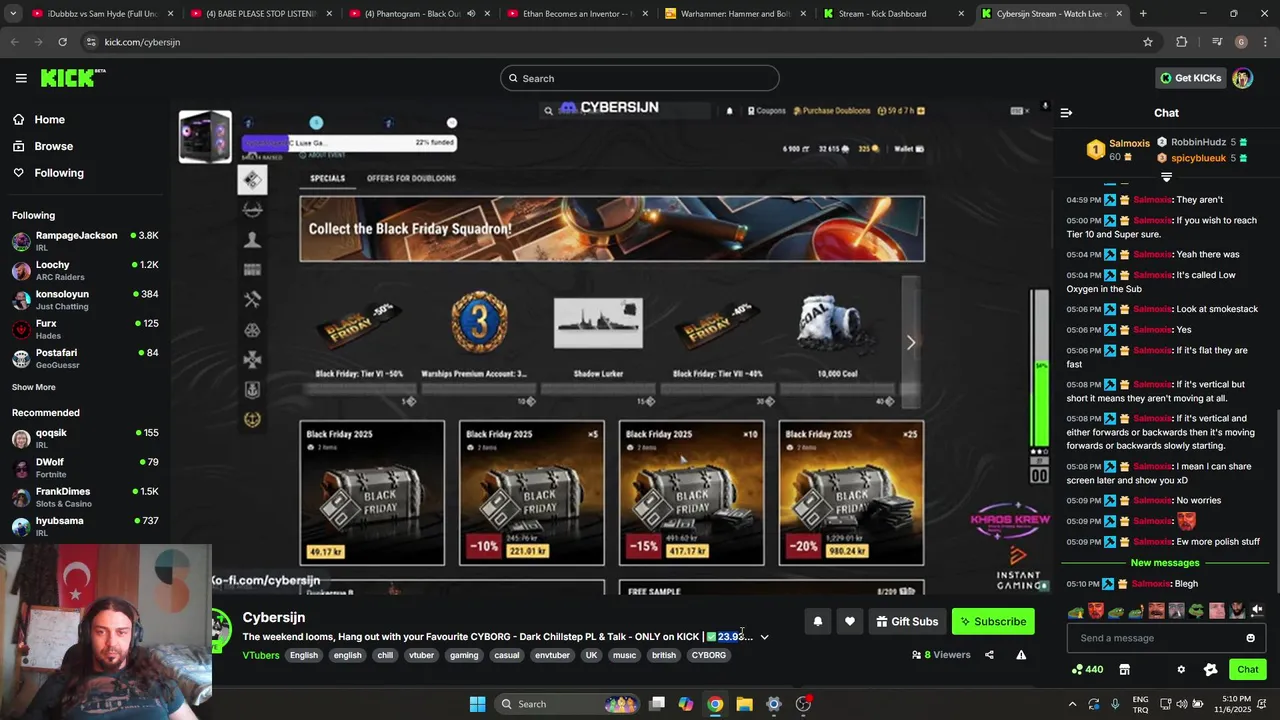Image resolution: width=1280 pixels, height=720 pixels.
Task: Open konsoloyun channel
Action: pos(85,299)
